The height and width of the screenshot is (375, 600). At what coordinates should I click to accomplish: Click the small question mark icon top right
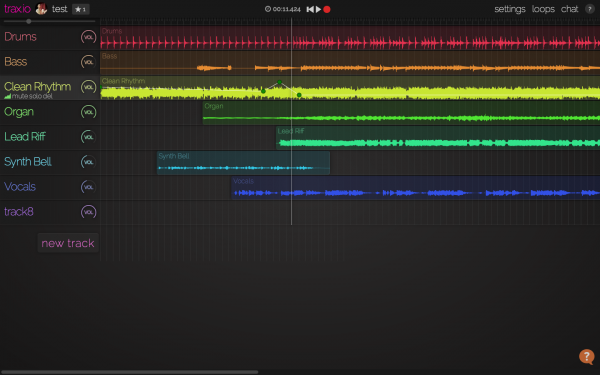click(590, 9)
